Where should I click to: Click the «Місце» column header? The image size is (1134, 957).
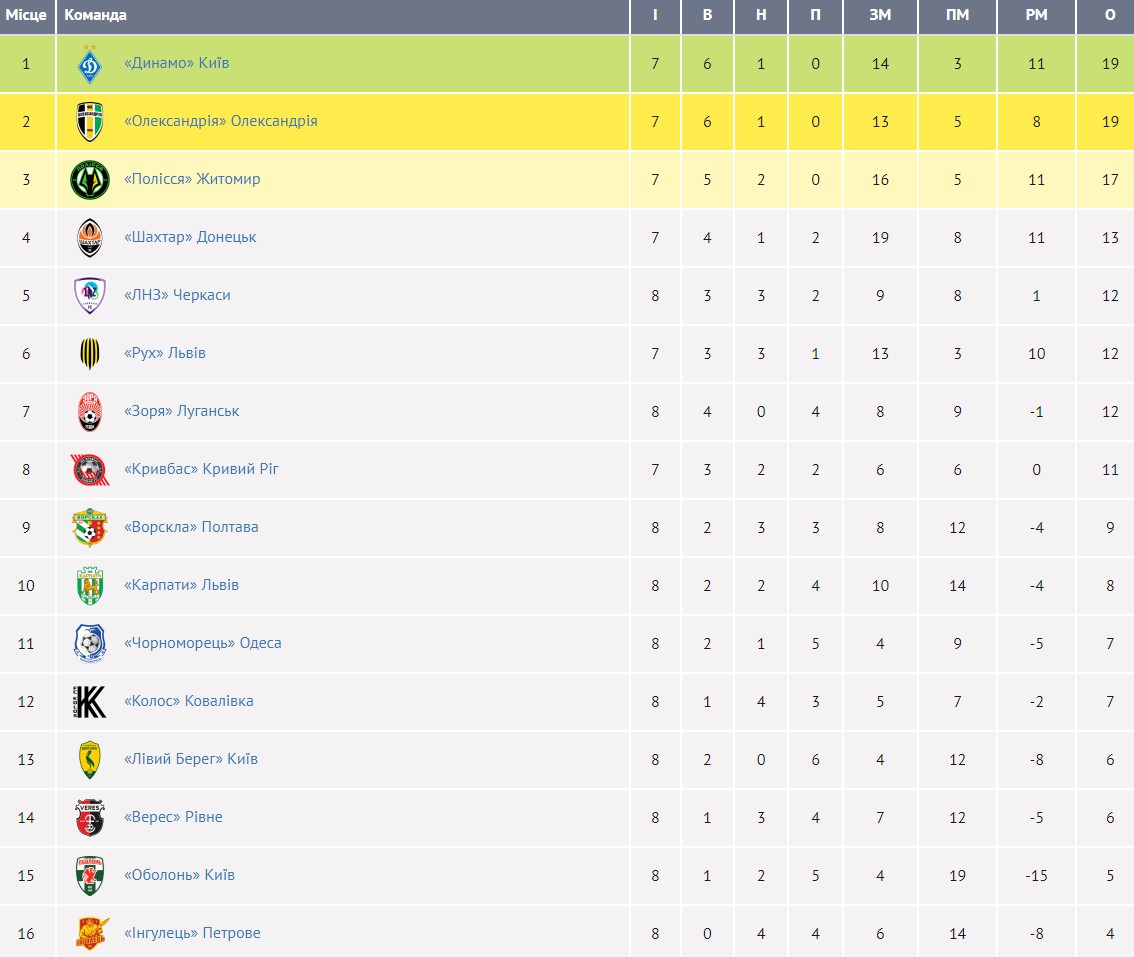pyautogui.click(x=26, y=16)
